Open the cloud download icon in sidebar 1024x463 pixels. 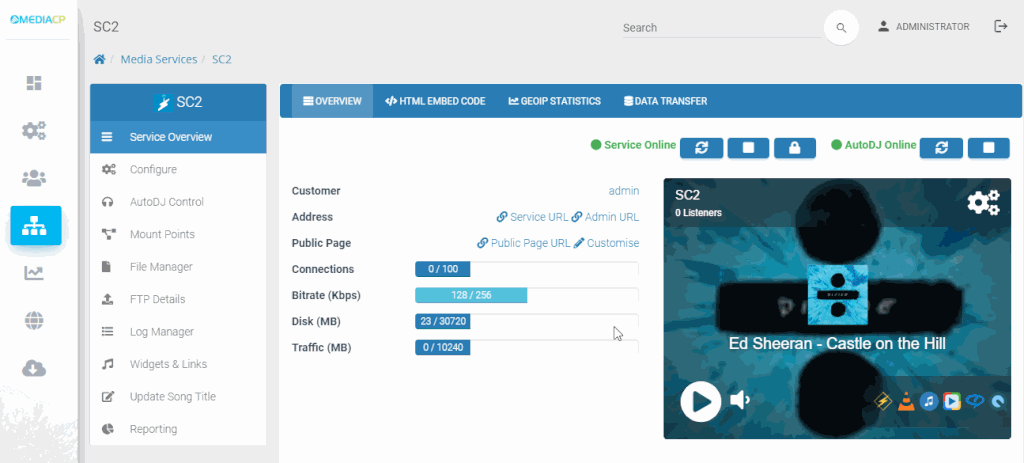34,369
